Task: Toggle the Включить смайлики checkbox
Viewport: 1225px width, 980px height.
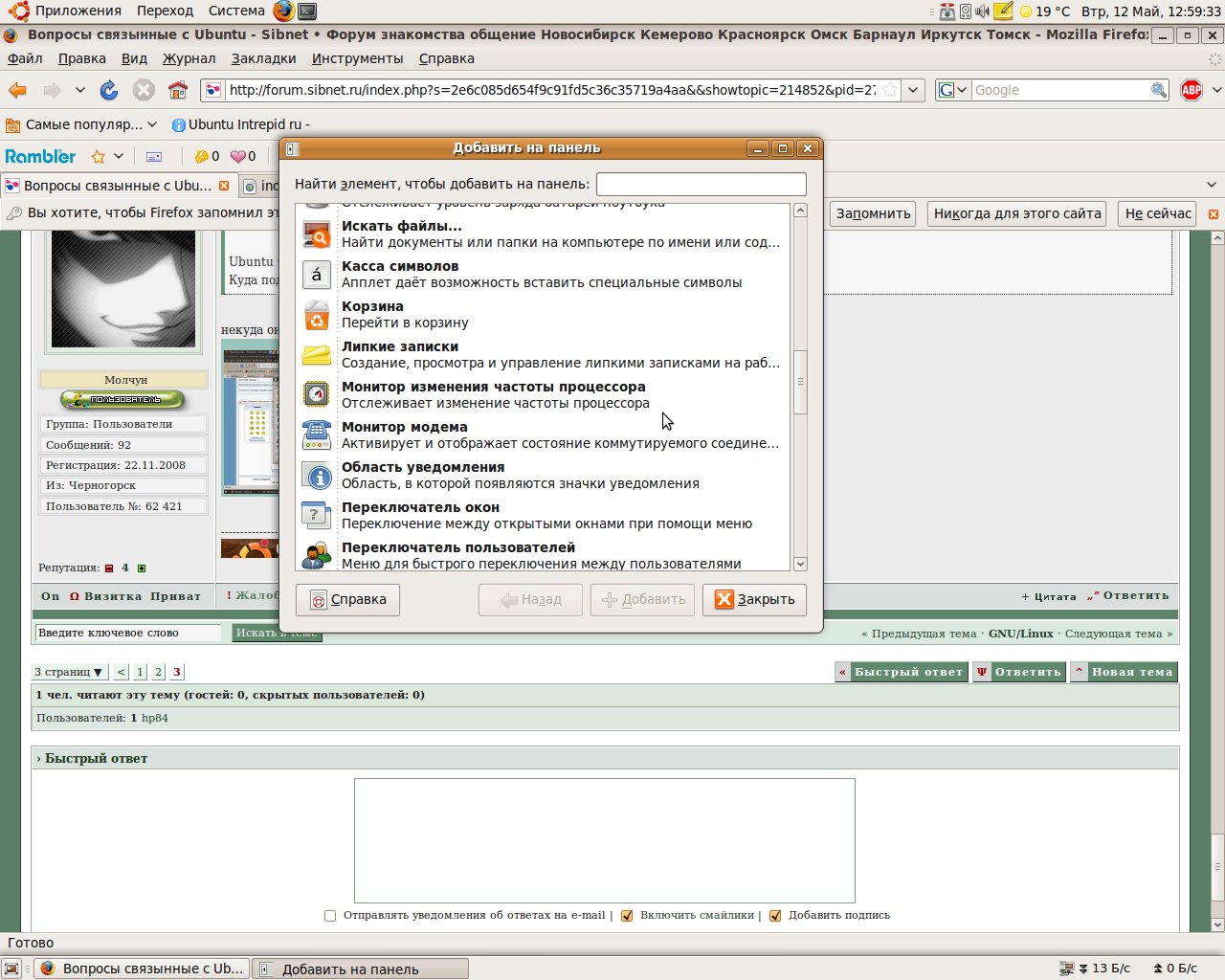Action: 627,916
